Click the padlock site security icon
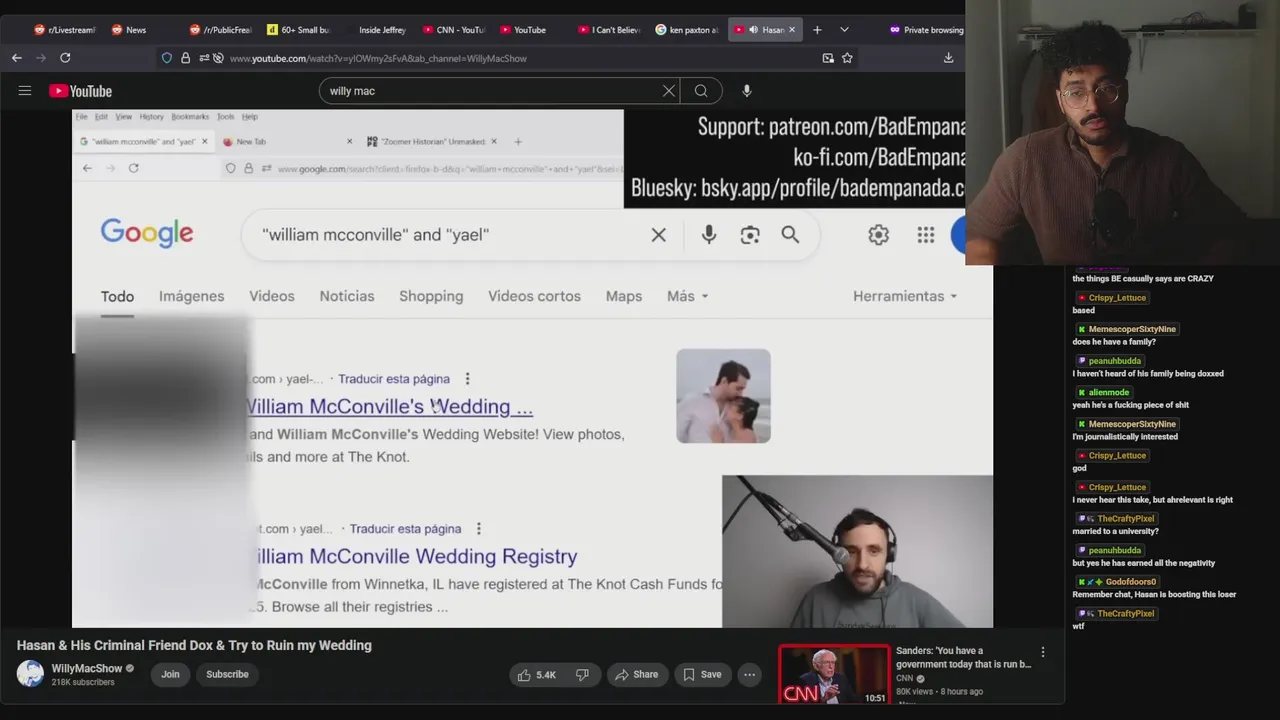The width and height of the screenshot is (1280, 720). (x=185, y=58)
